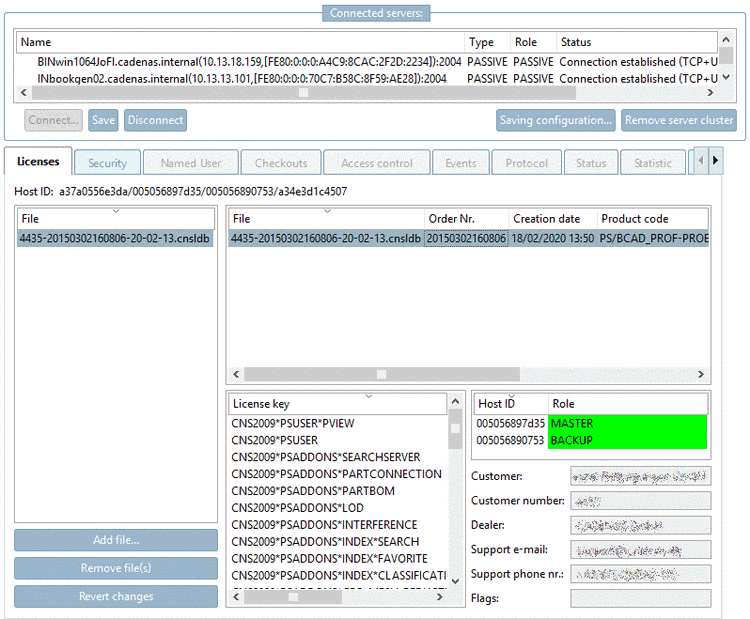Select CNS2009*PSADDONS*INDEX*SEARCH key

pyautogui.click(x=325, y=542)
